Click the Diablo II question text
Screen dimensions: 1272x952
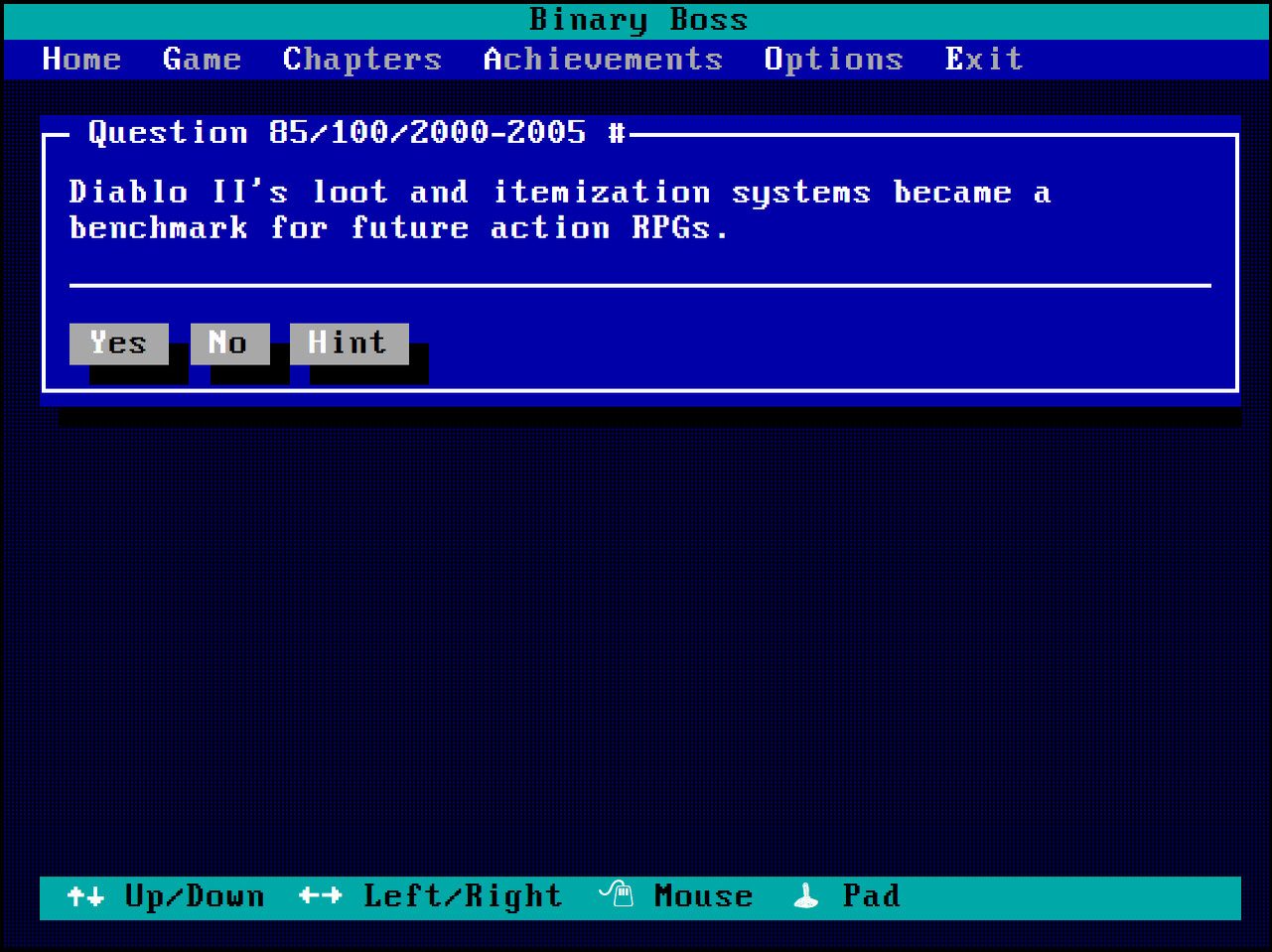coord(559,210)
